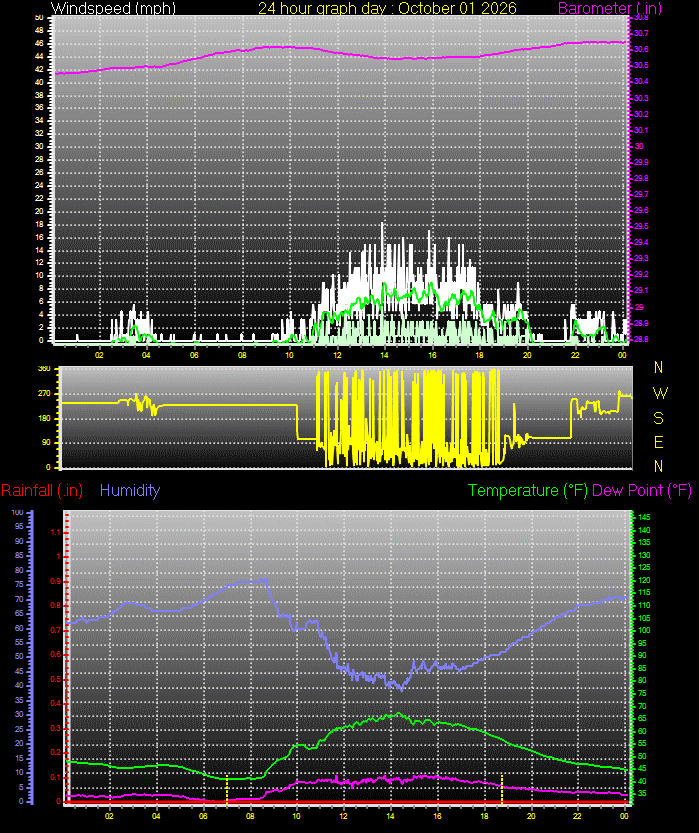Click the '46' value on windspeed axis

coord(39,44)
